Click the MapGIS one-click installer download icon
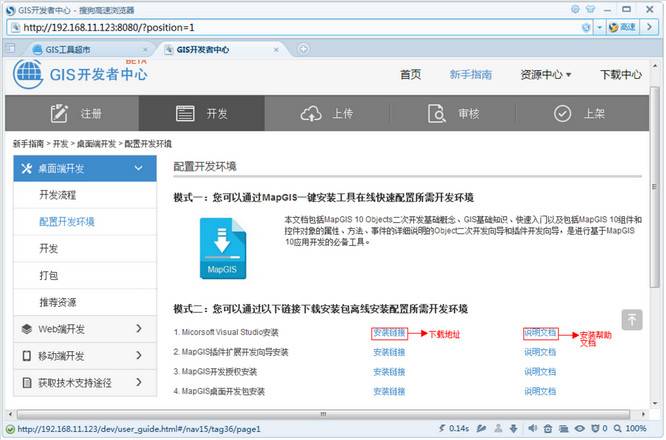 click(x=223, y=248)
